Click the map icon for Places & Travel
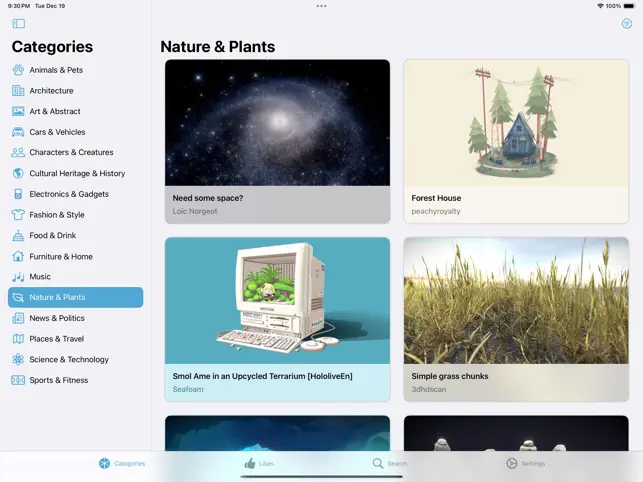Screen dimensions: 643x482 (x=18, y=339)
